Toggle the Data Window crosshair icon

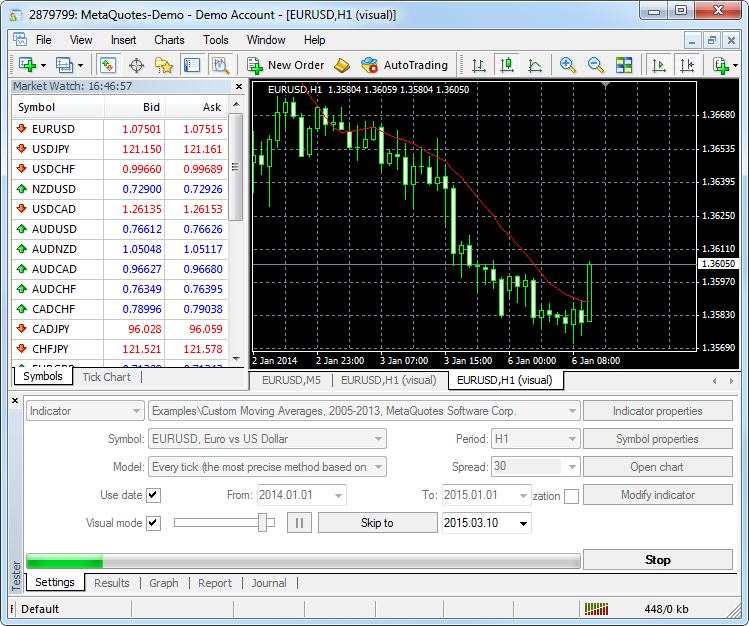137,65
